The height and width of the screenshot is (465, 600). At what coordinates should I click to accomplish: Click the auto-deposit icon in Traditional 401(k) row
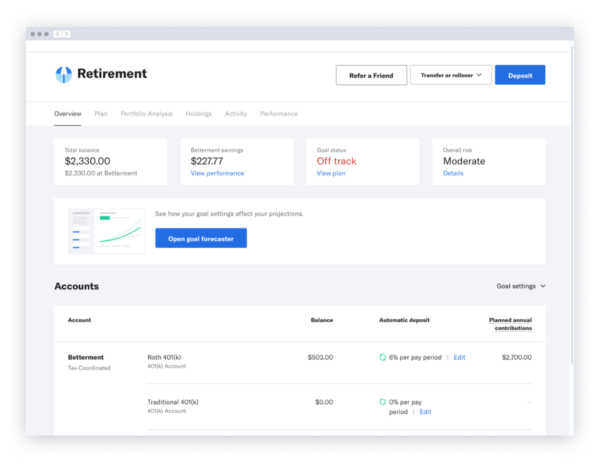point(382,402)
